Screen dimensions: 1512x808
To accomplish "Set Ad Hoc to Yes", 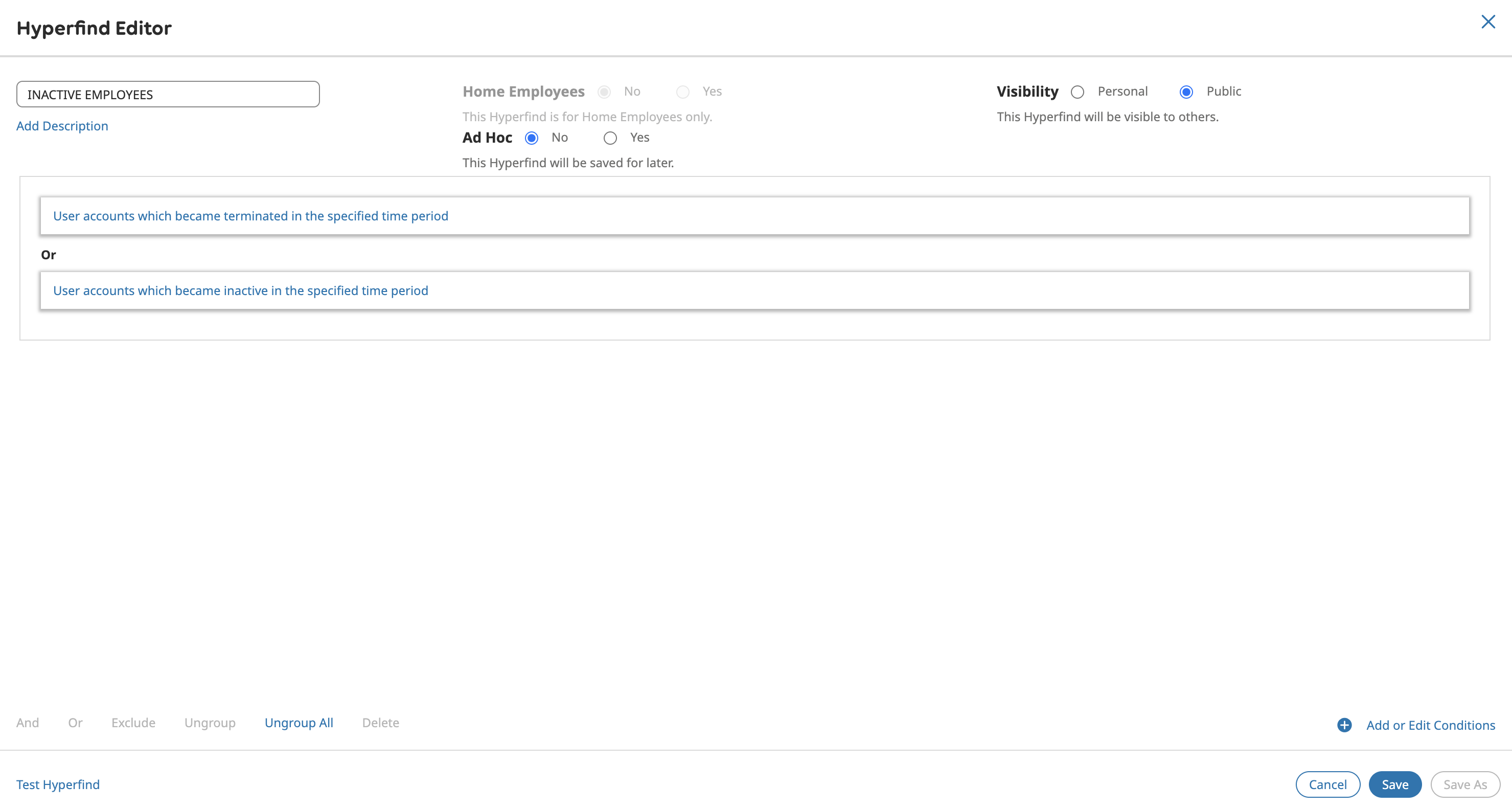I will 610,138.
